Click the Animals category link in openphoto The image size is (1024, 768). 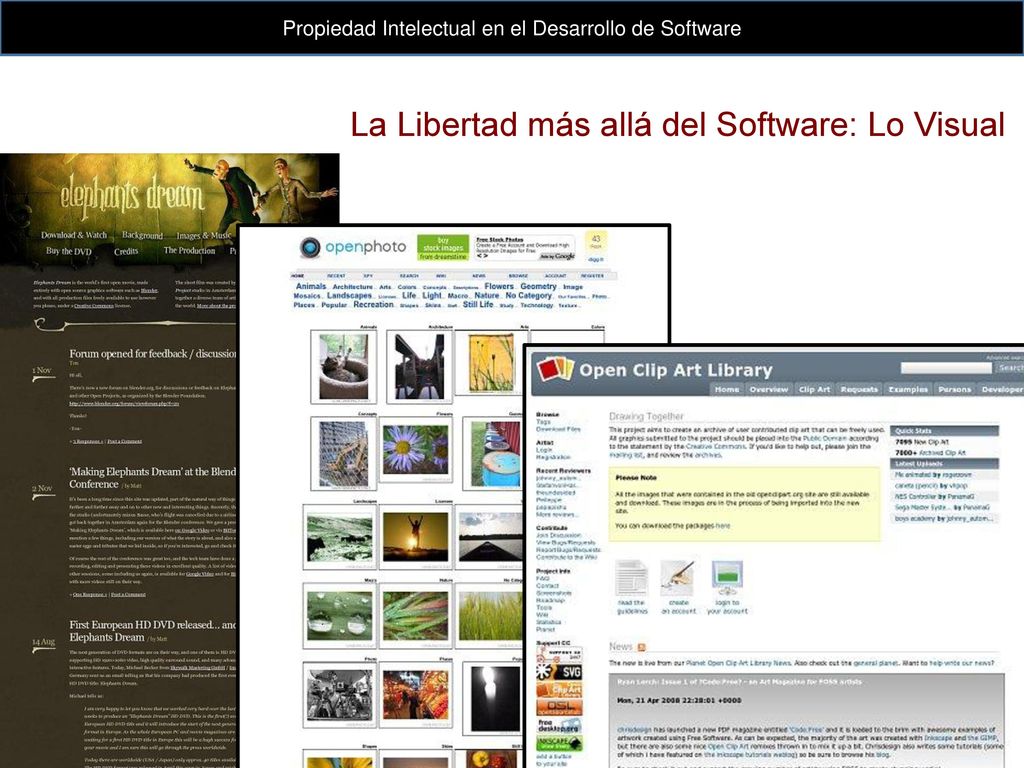[x=311, y=286]
